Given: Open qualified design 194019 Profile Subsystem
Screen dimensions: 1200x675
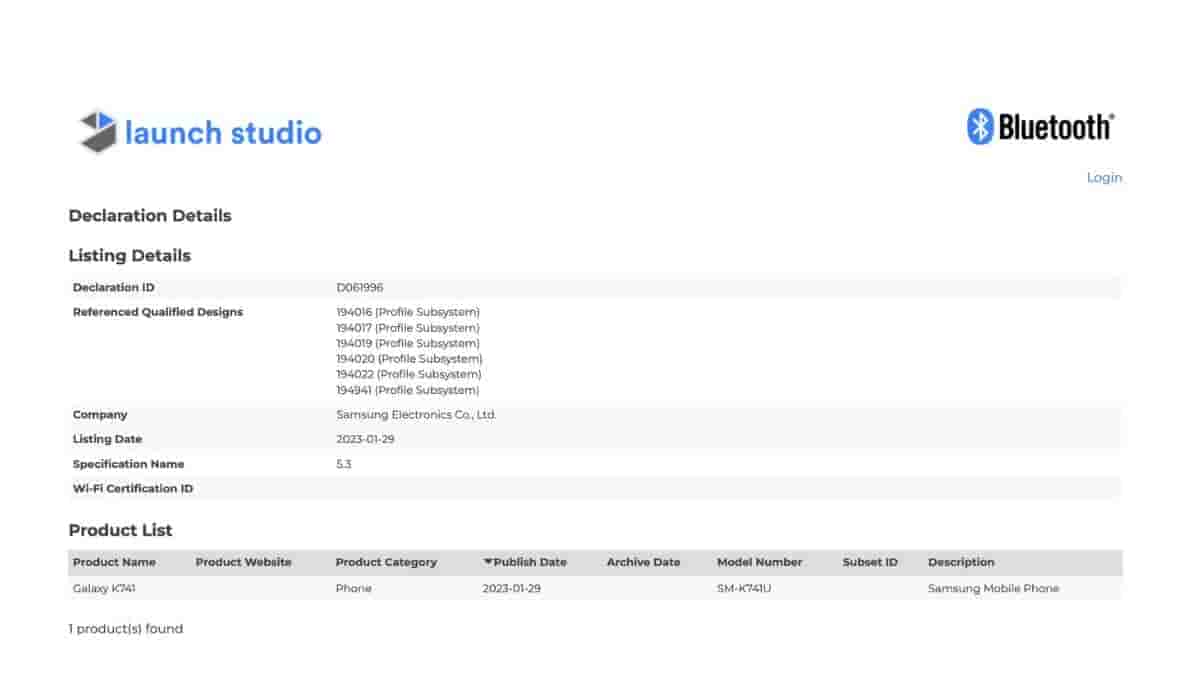Looking at the screenshot, I should click(408, 343).
